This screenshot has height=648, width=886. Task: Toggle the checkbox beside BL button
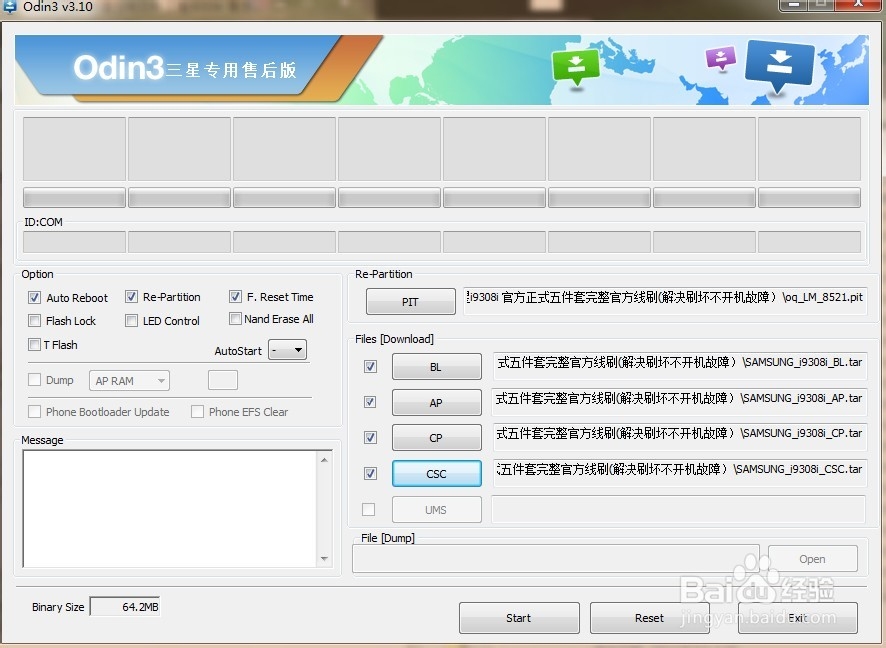tap(371, 367)
